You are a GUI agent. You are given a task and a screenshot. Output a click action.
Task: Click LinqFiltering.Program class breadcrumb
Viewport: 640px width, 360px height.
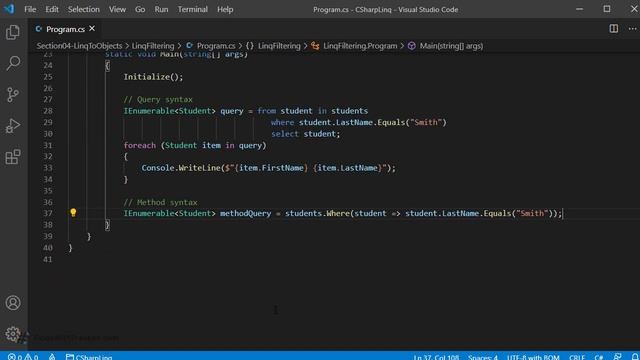360,46
